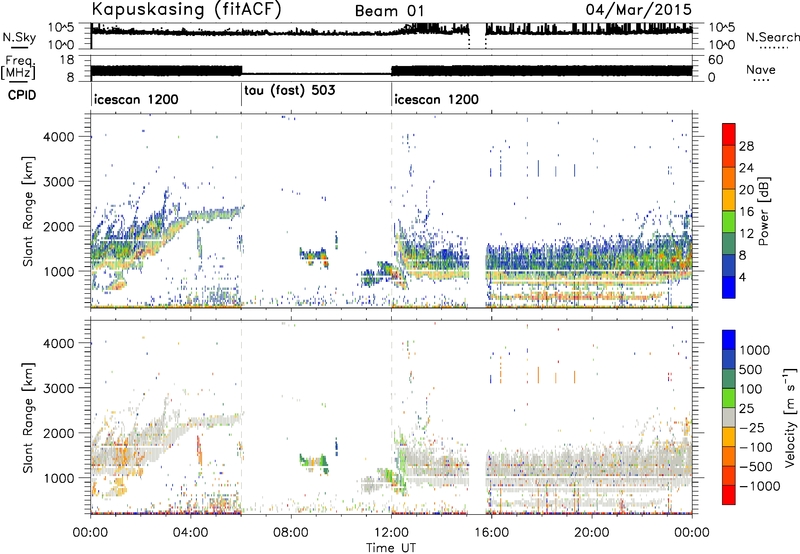The width and height of the screenshot is (800, 554).
Task: Click the "Freq. [MHz]" axis label
Action: click(x=19, y=67)
